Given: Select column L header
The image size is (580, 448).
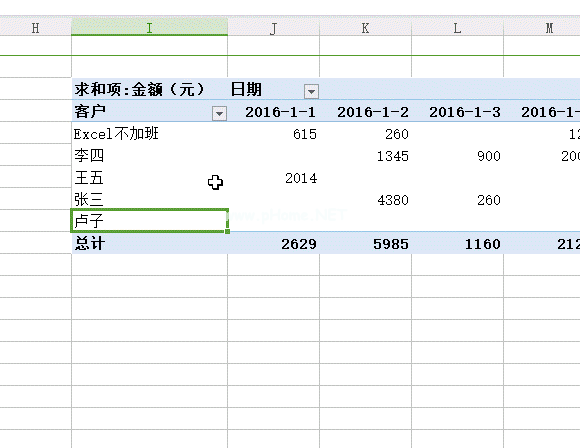Looking at the screenshot, I should 458,28.
